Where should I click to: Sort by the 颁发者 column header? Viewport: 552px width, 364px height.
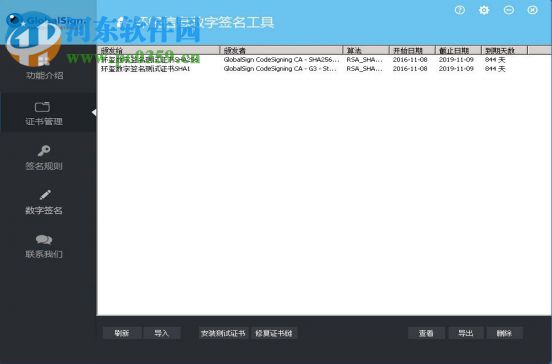pyautogui.click(x=281, y=50)
